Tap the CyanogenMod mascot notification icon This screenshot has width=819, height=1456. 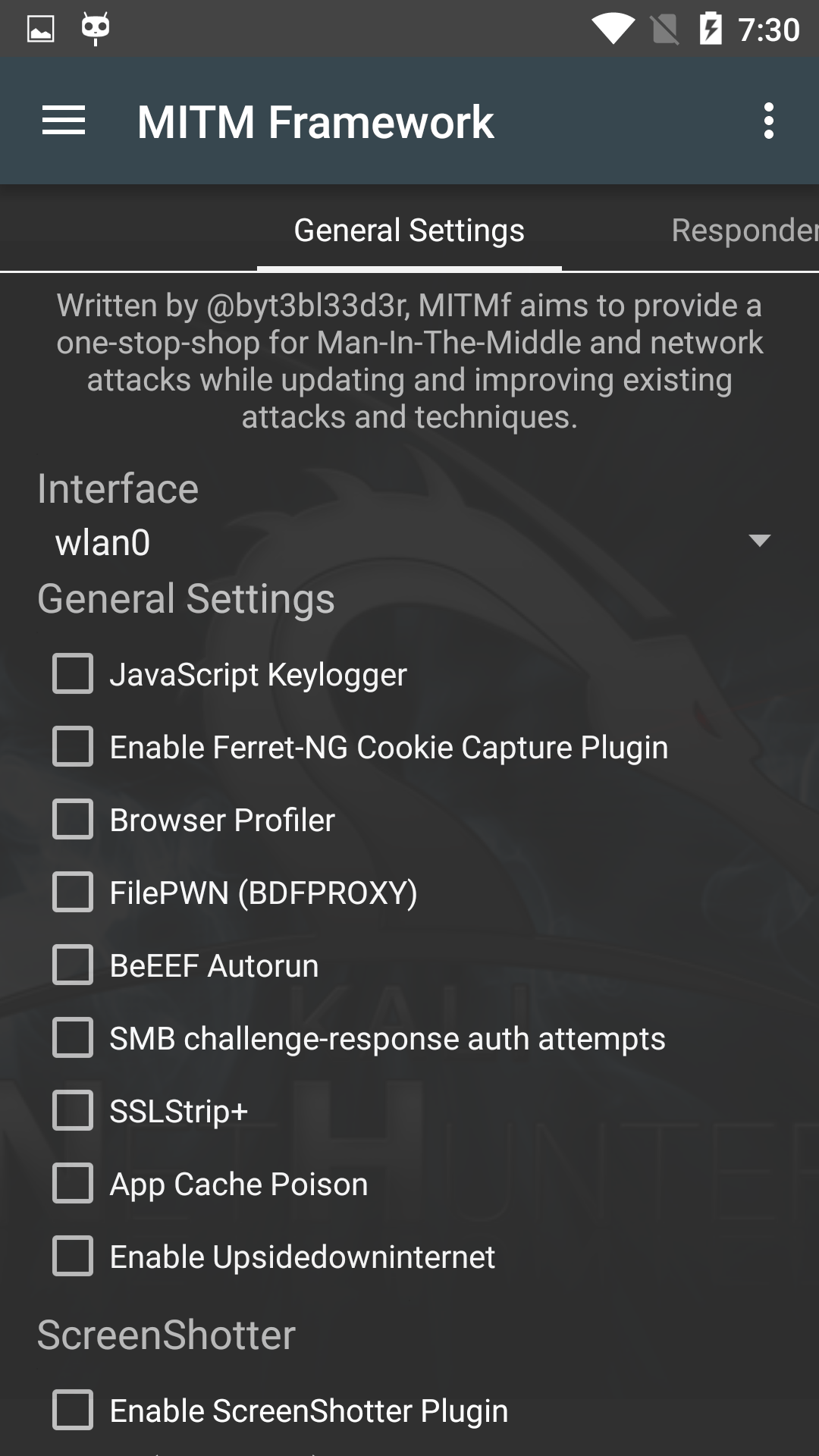(x=96, y=29)
